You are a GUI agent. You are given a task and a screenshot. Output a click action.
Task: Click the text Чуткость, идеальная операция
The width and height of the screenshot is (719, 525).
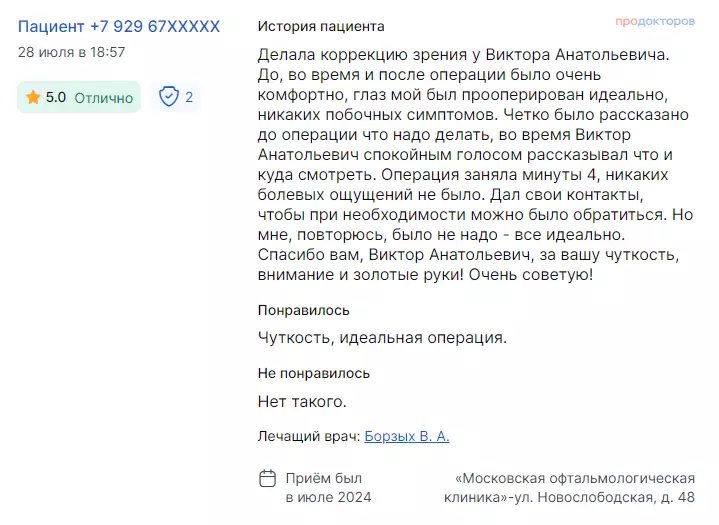pyautogui.click(x=382, y=338)
